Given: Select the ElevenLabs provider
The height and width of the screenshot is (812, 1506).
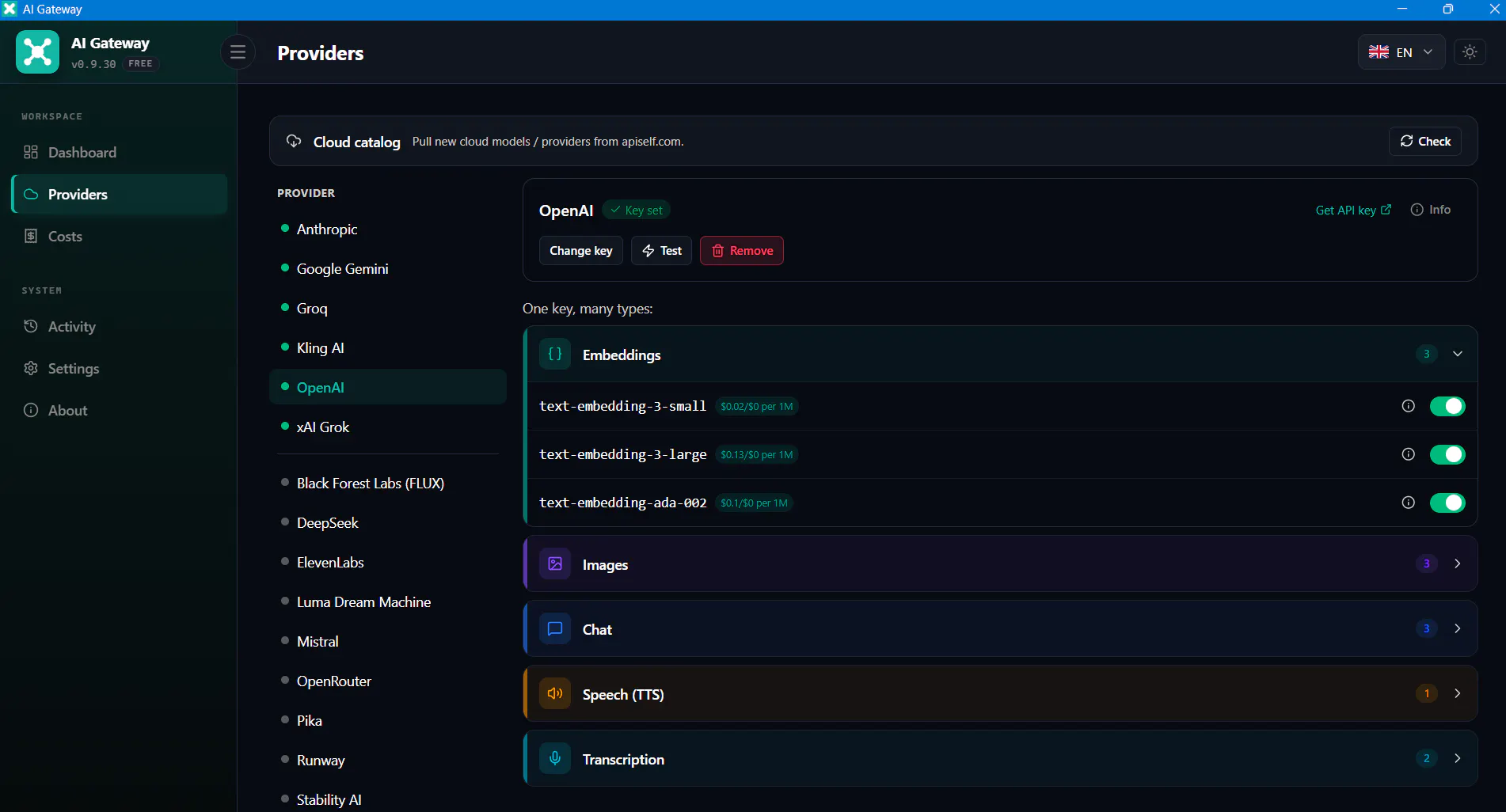Looking at the screenshot, I should (x=388, y=562).
